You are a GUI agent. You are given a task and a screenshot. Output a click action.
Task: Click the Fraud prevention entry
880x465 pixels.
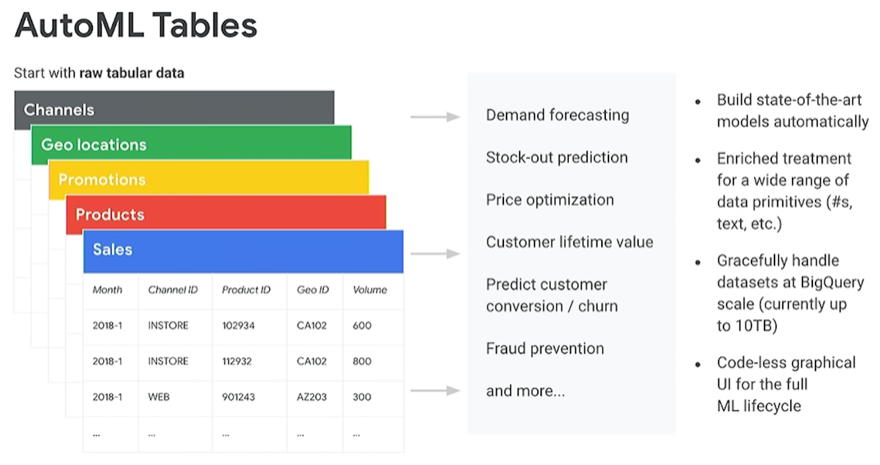545,348
